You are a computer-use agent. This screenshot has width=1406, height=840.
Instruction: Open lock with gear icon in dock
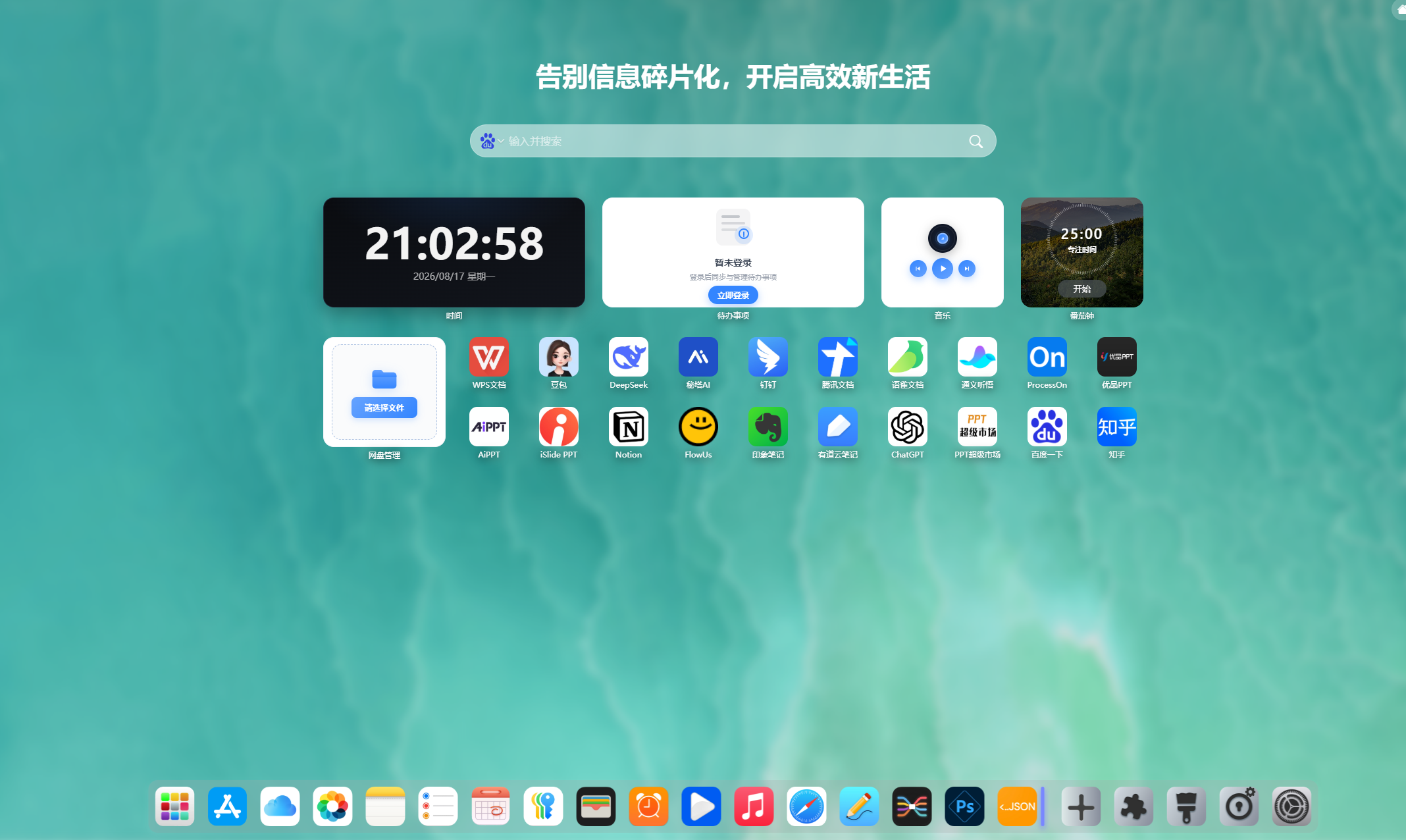(x=1239, y=806)
